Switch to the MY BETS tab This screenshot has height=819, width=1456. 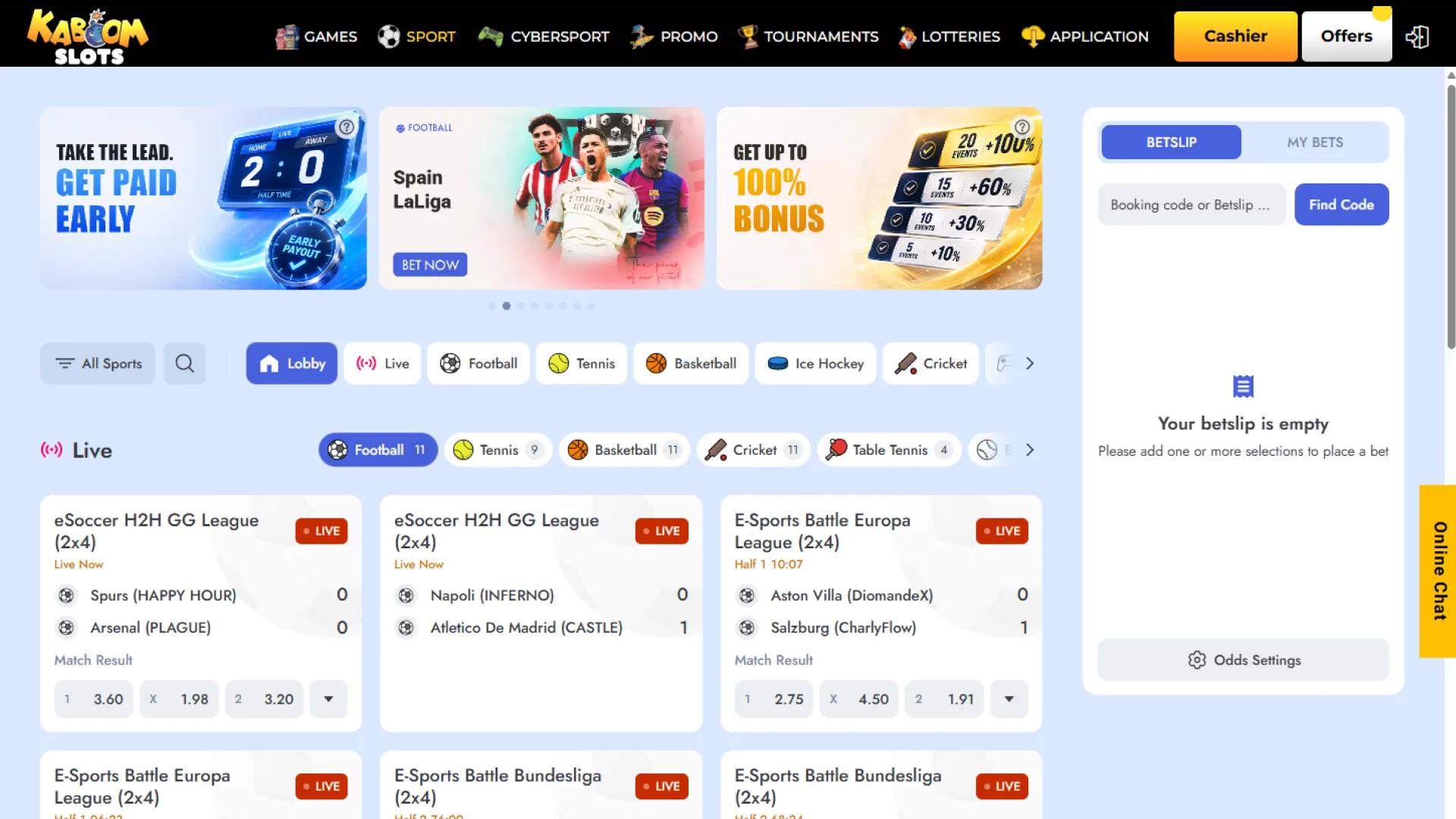click(1315, 142)
